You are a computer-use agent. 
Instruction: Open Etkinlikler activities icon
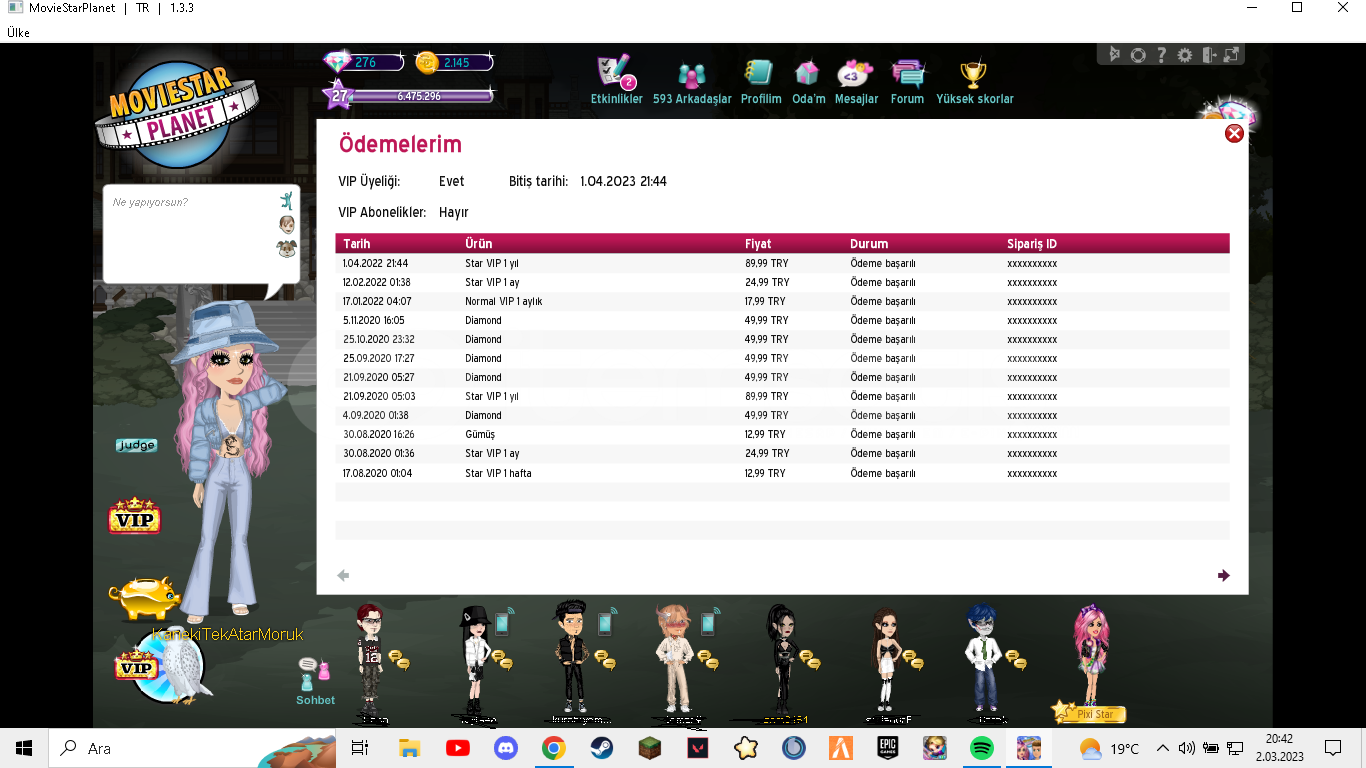[x=614, y=75]
